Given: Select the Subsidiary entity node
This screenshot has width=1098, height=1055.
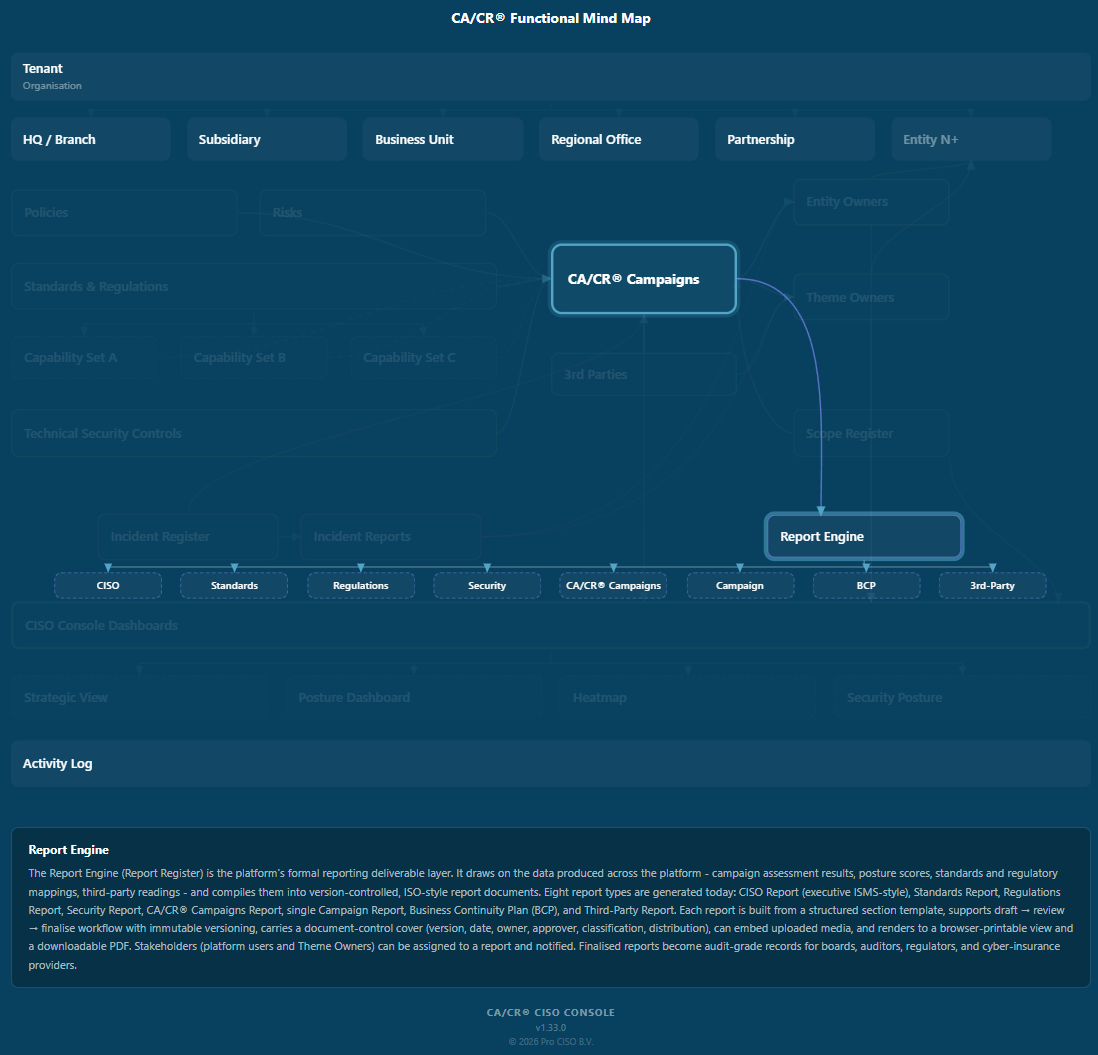Looking at the screenshot, I should click(267, 139).
